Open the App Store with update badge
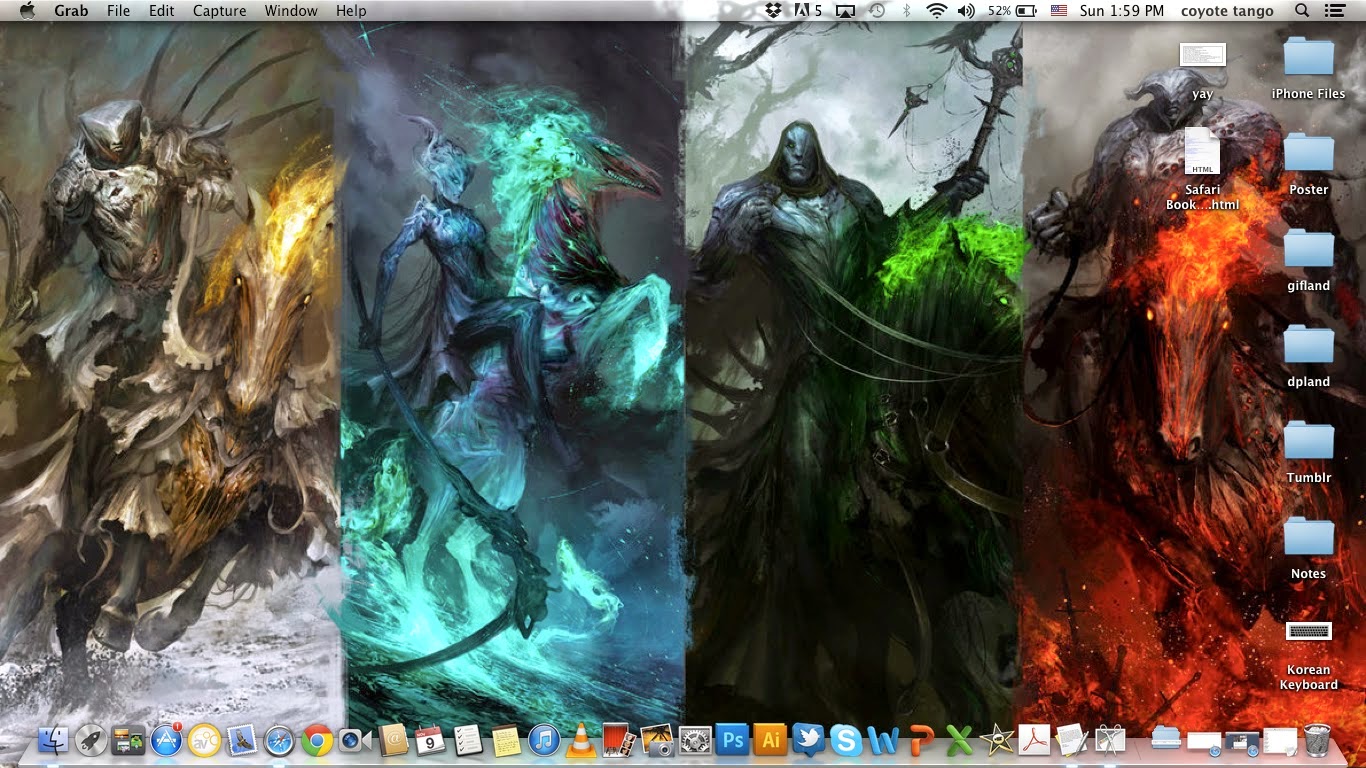This screenshot has width=1366, height=768. click(166, 740)
